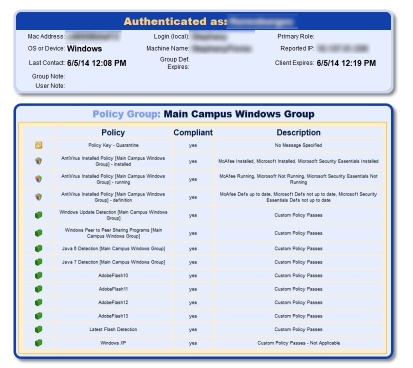Click green cube icon for Latest Flash Detection
413x368 pixels.
click(x=39, y=329)
